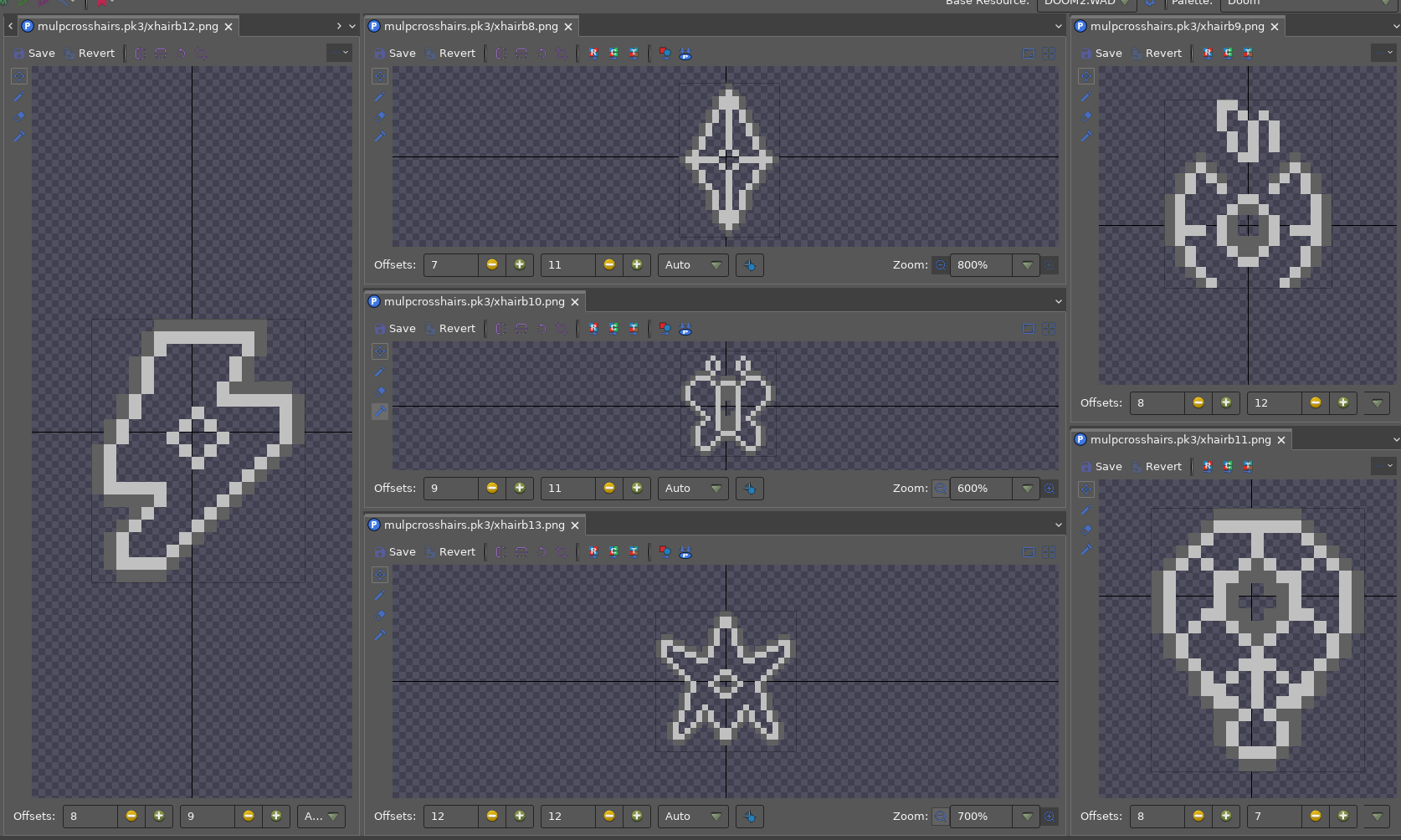Expand the toolbar overflow menu for xhairb9.png

click(x=1383, y=54)
